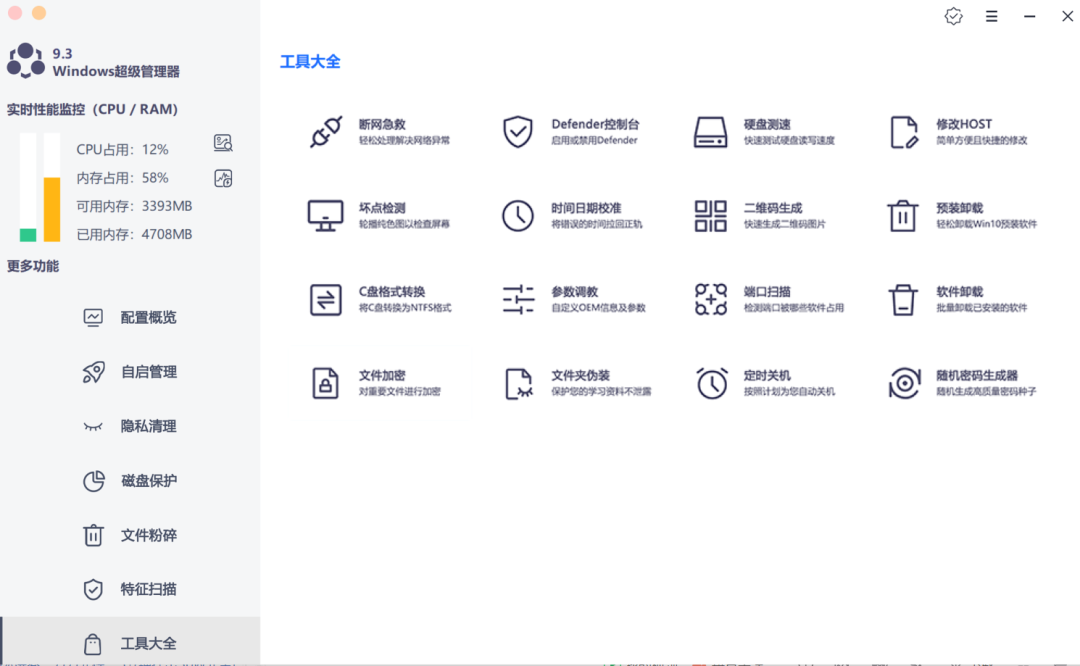
Task: Click the 预装卸载 trash bin icon
Action: coord(902,216)
